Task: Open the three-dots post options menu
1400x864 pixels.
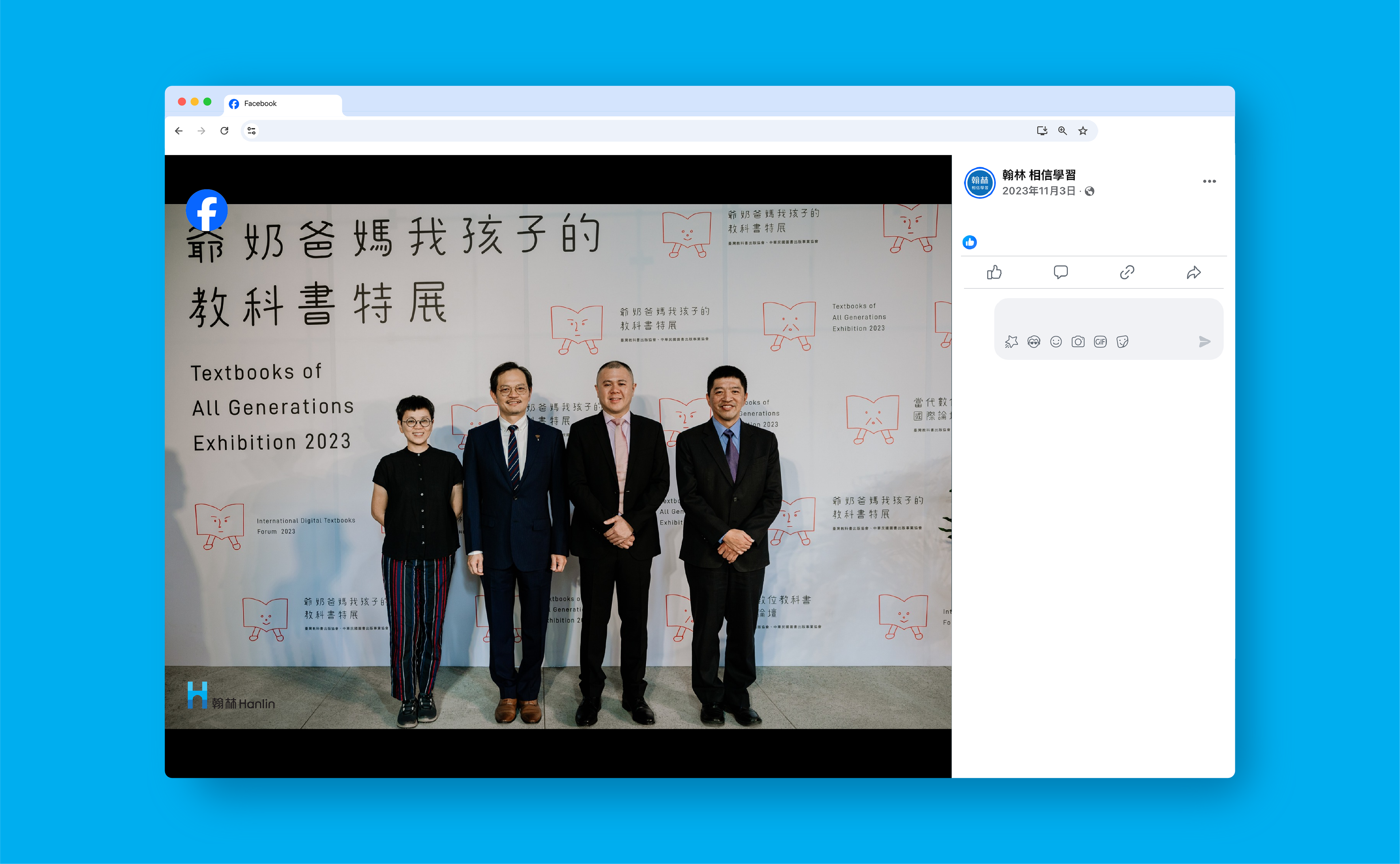Action: (x=1209, y=182)
